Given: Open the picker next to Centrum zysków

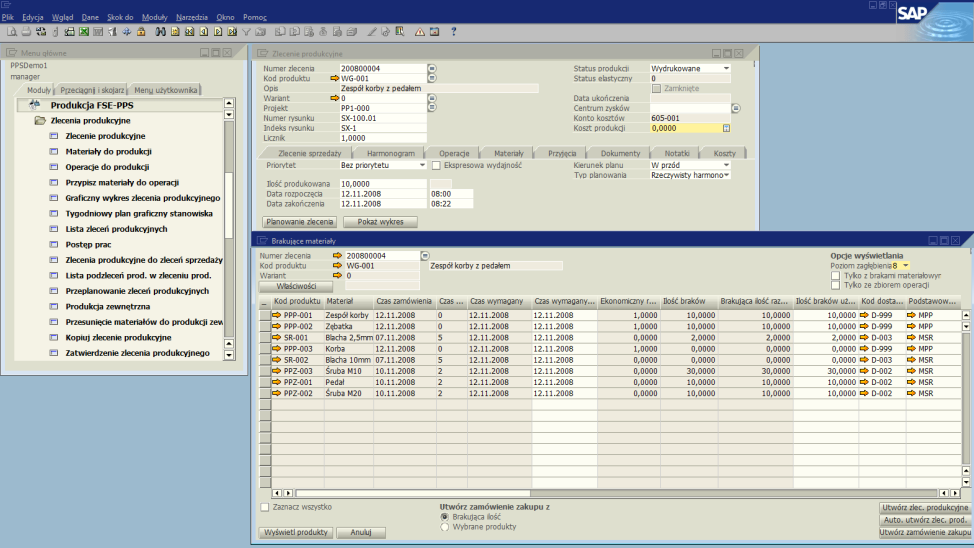Looking at the screenshot, I should (735, 108).
